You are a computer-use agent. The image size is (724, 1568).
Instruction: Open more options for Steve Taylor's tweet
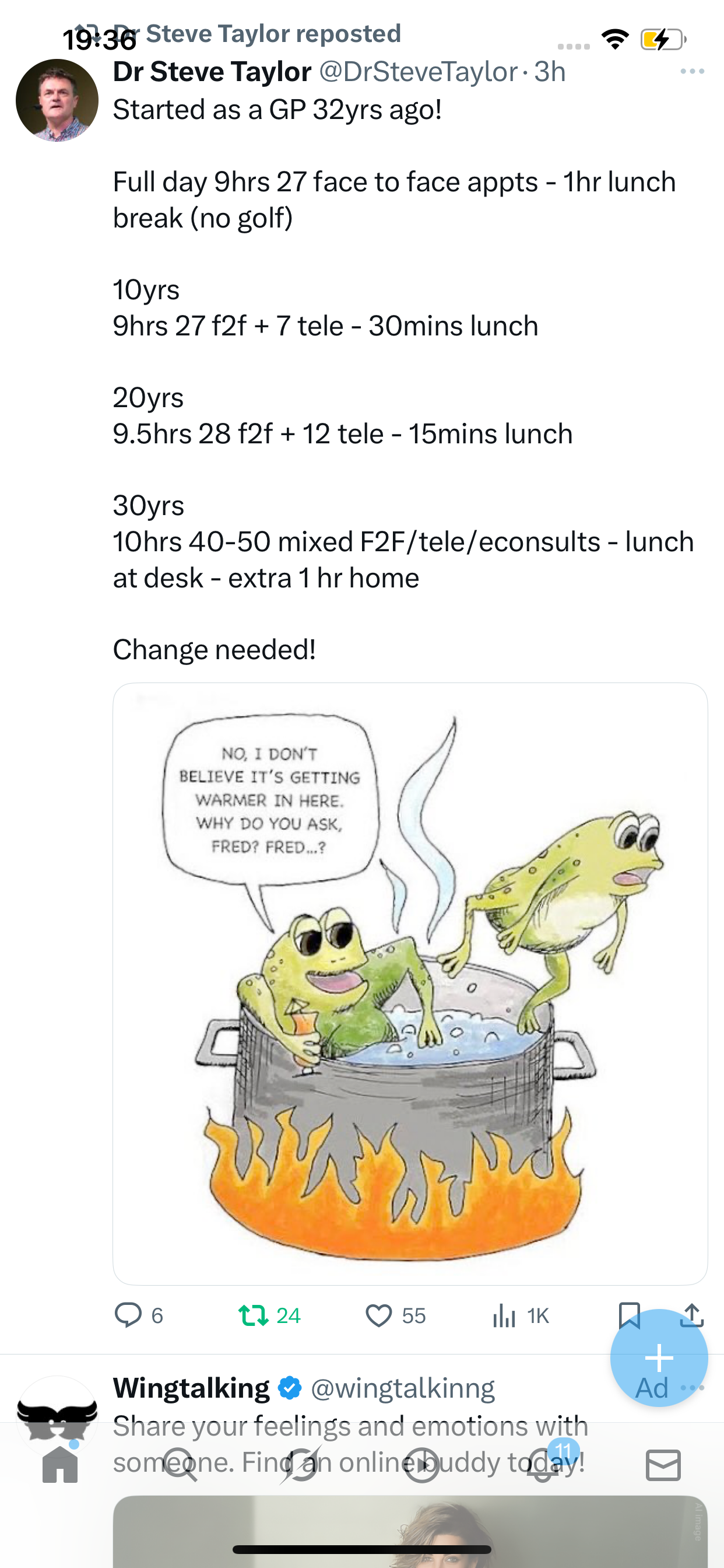point(693,72)
